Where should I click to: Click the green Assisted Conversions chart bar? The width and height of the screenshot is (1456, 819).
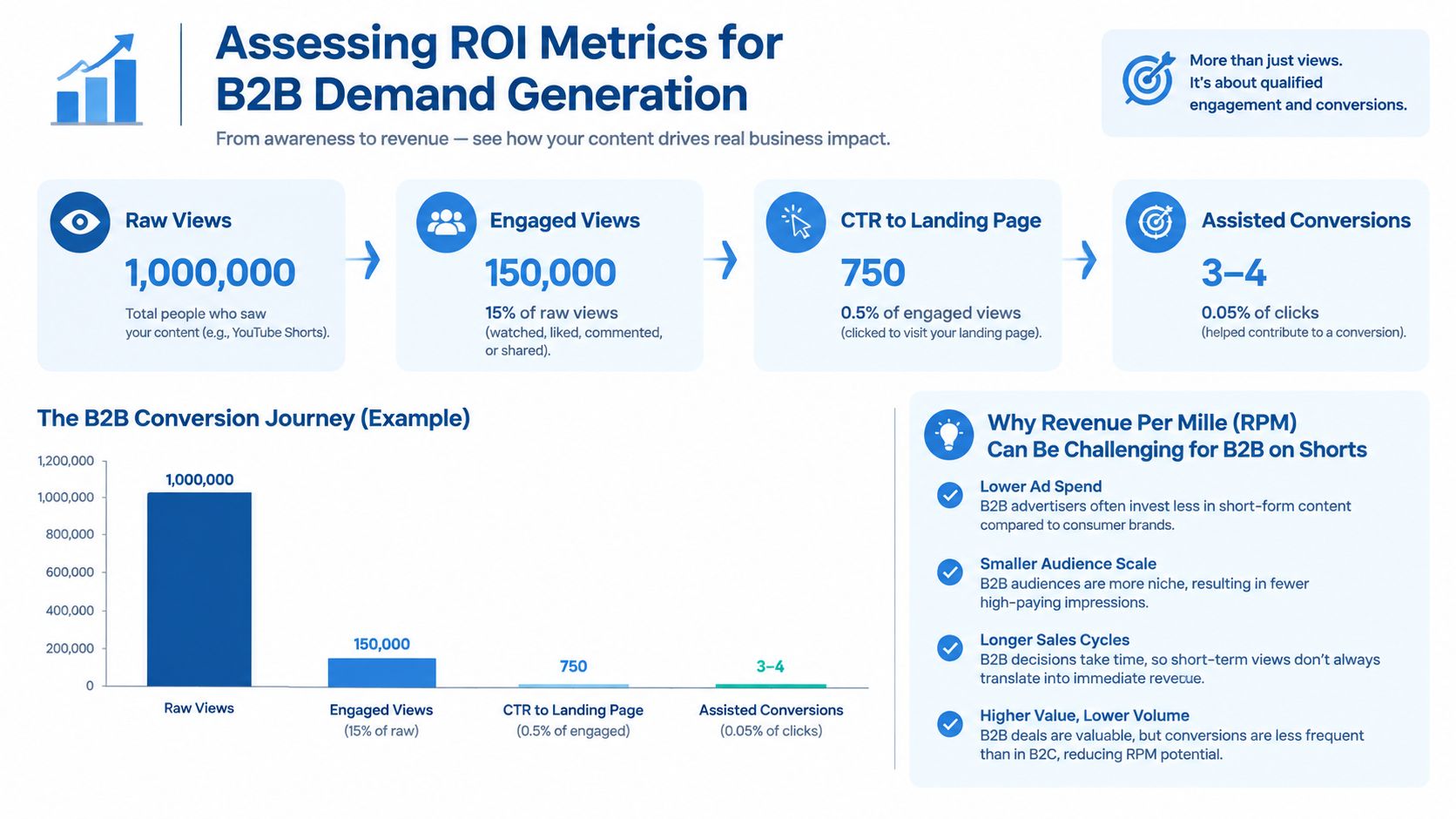[x=771, y=686]
